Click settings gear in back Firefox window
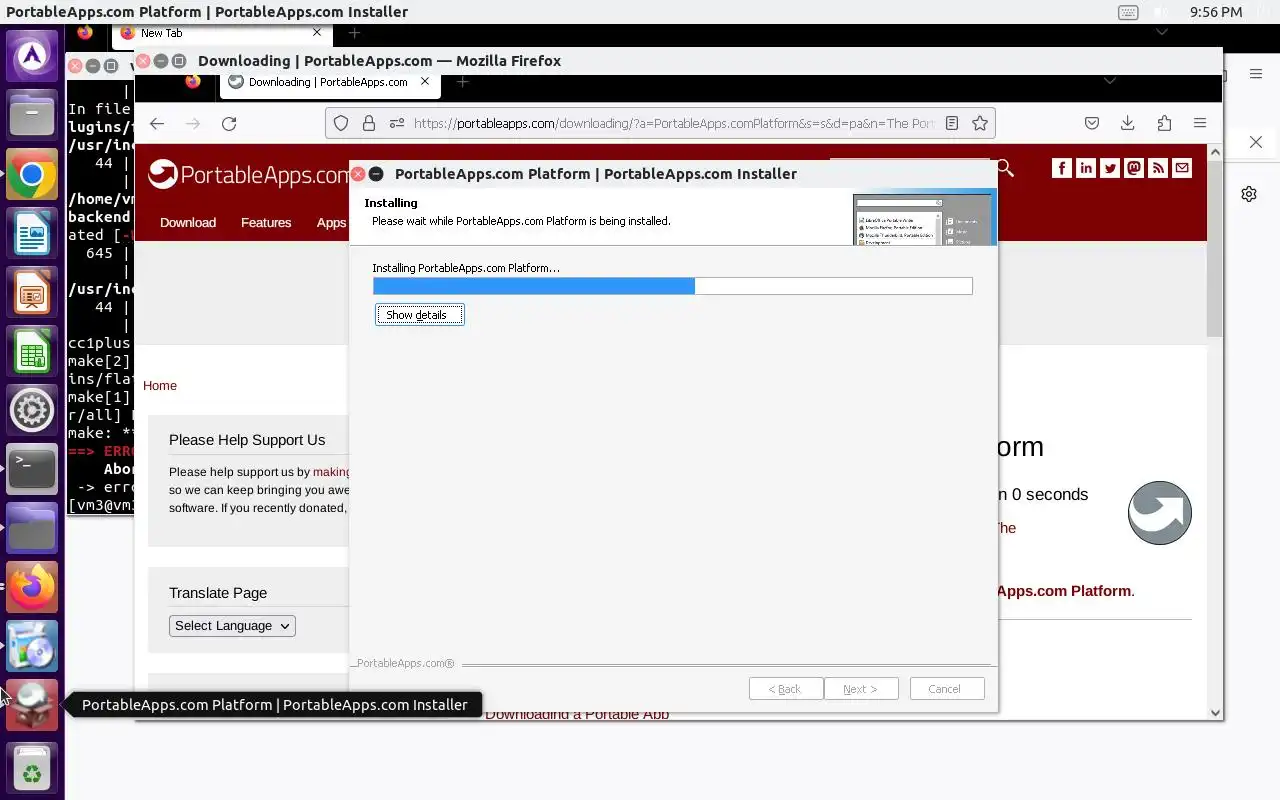Image resolution: width=1280 pixels, height=800 pixels. point(1249,194)
